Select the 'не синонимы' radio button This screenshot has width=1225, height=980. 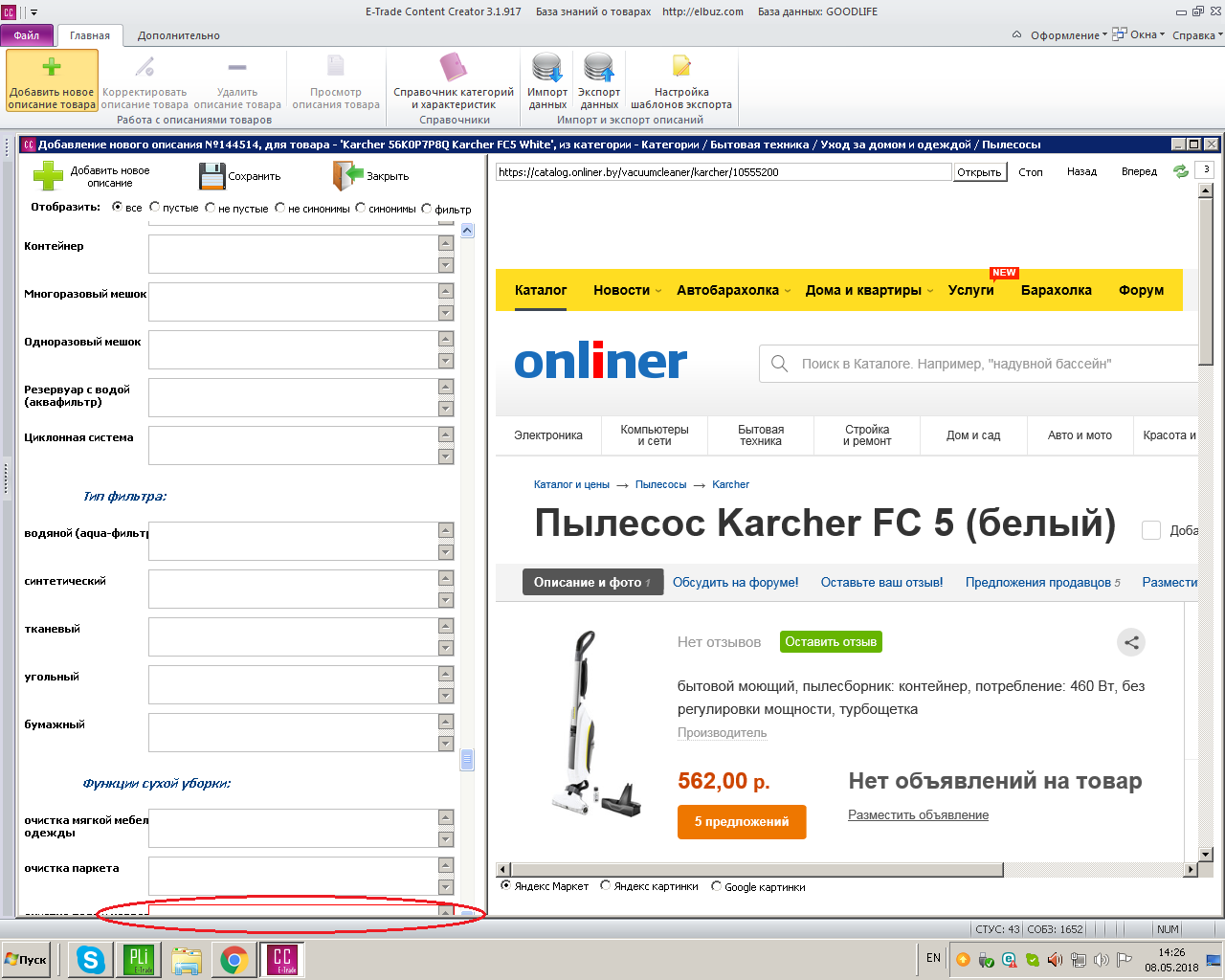(x=280, y=207)
